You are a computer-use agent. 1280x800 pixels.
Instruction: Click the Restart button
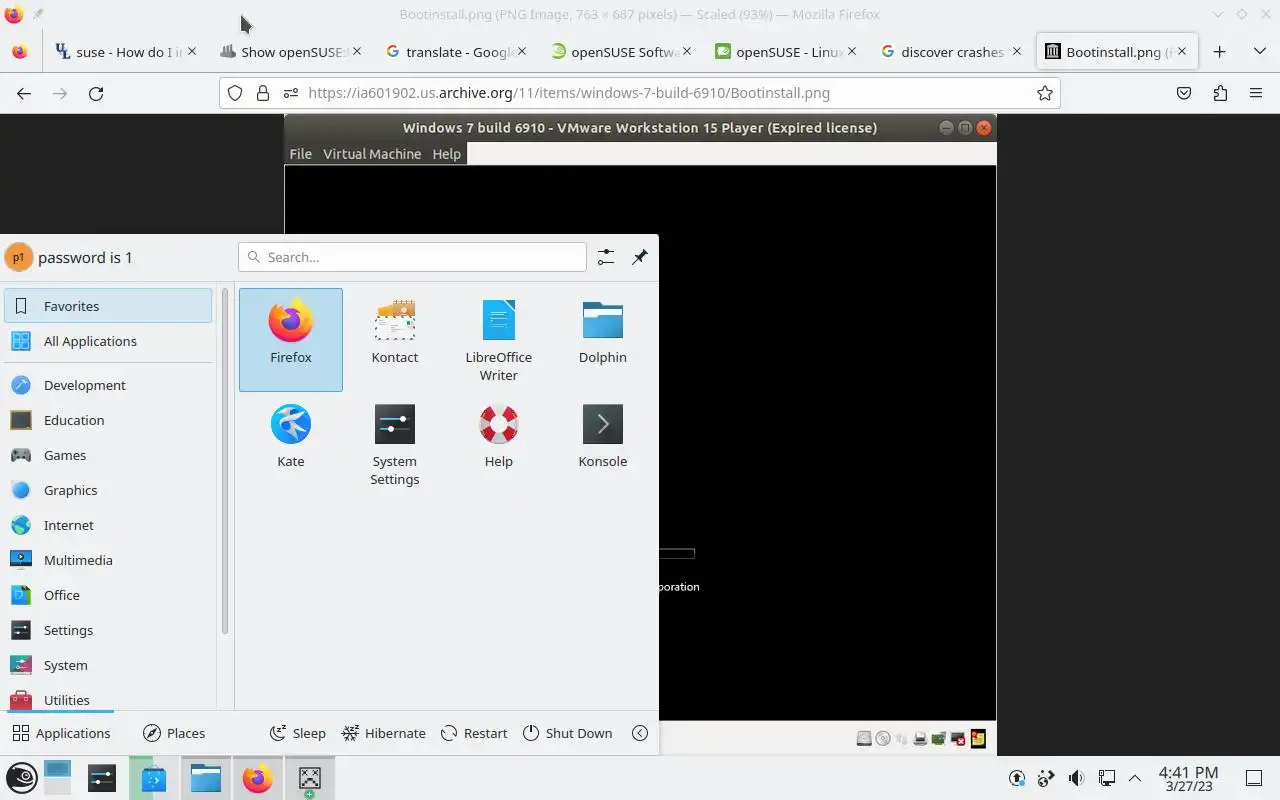(474, 733)
